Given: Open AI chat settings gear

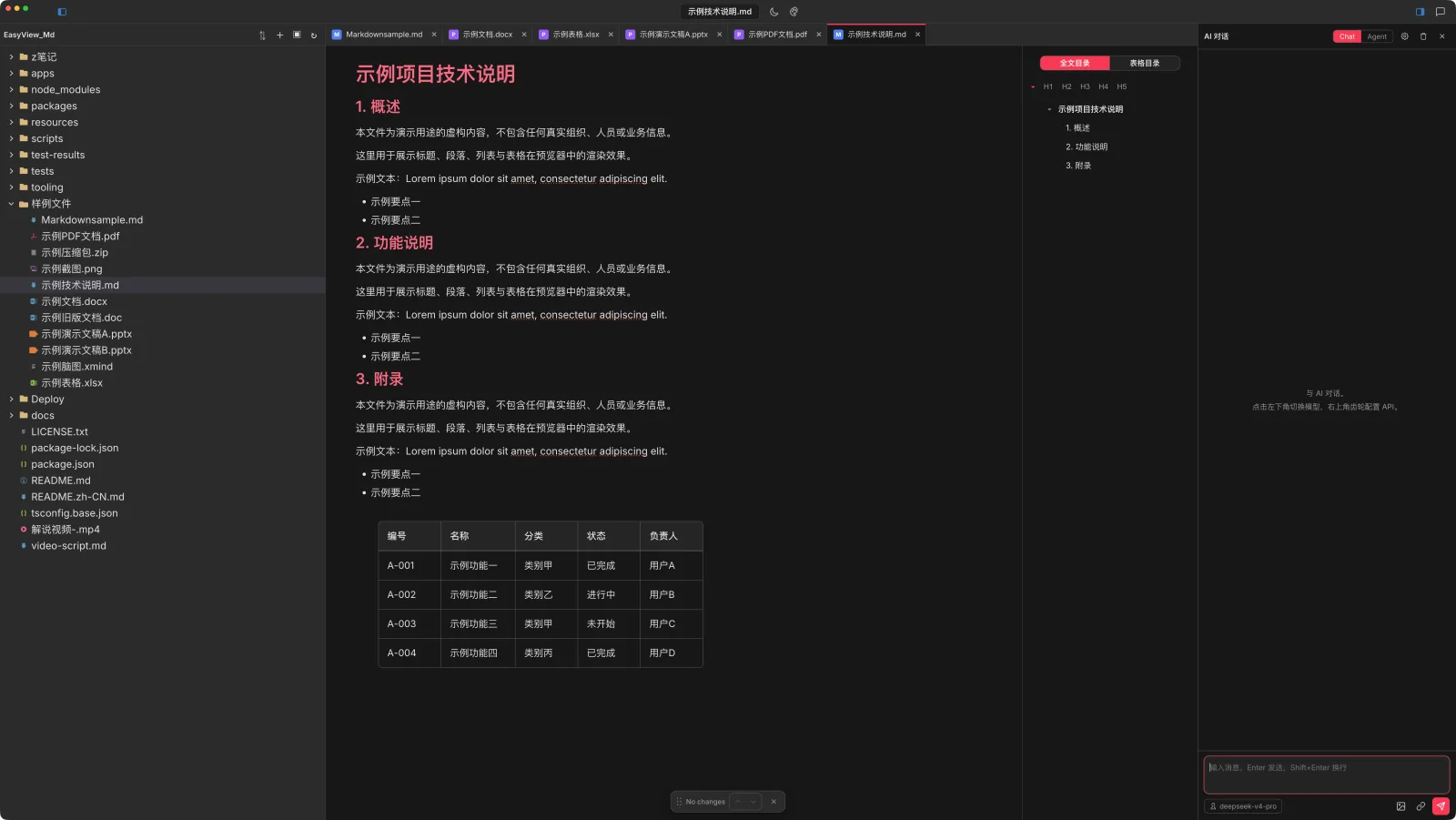Looking at the screenshot, I should 1404,36.
